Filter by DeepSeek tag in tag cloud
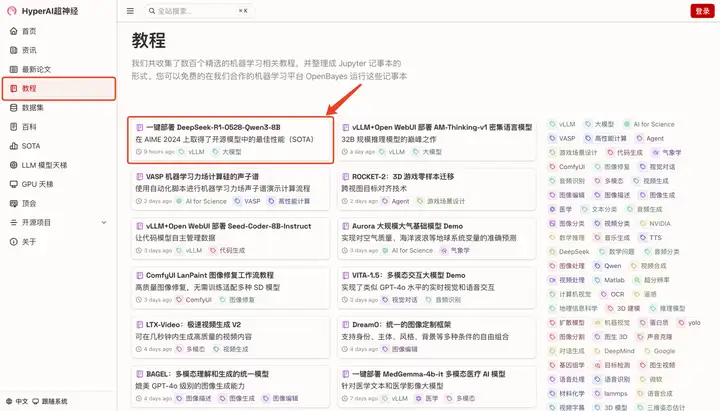Viewport: 720px width, 411px height. [x=569, y=252]
